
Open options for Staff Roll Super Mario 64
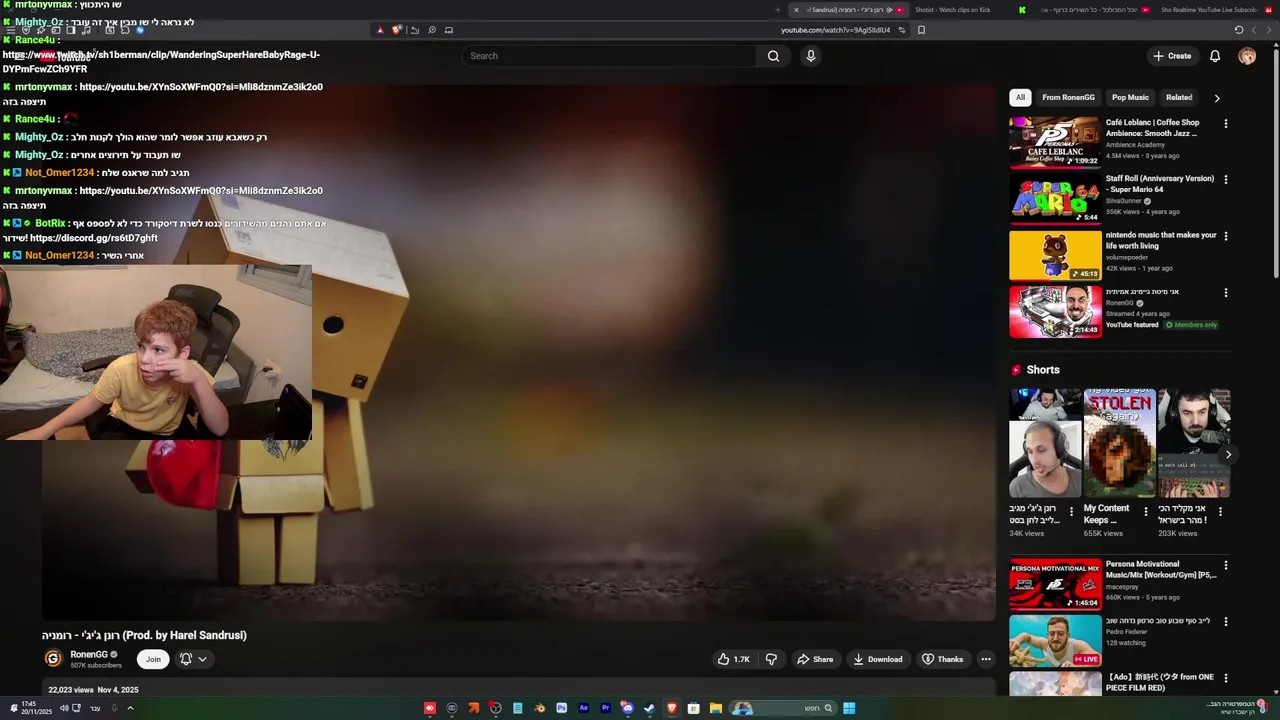[x=1226, y=180]
